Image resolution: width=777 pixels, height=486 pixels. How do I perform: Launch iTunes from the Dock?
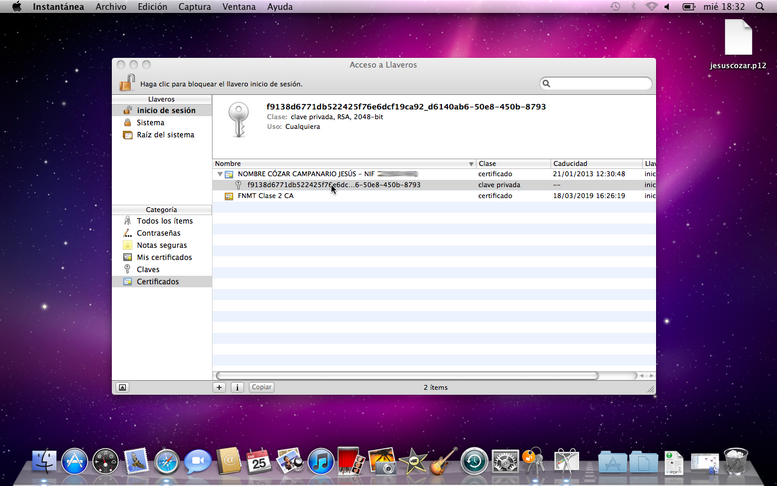pyautogui.click(x=321, y=461)
